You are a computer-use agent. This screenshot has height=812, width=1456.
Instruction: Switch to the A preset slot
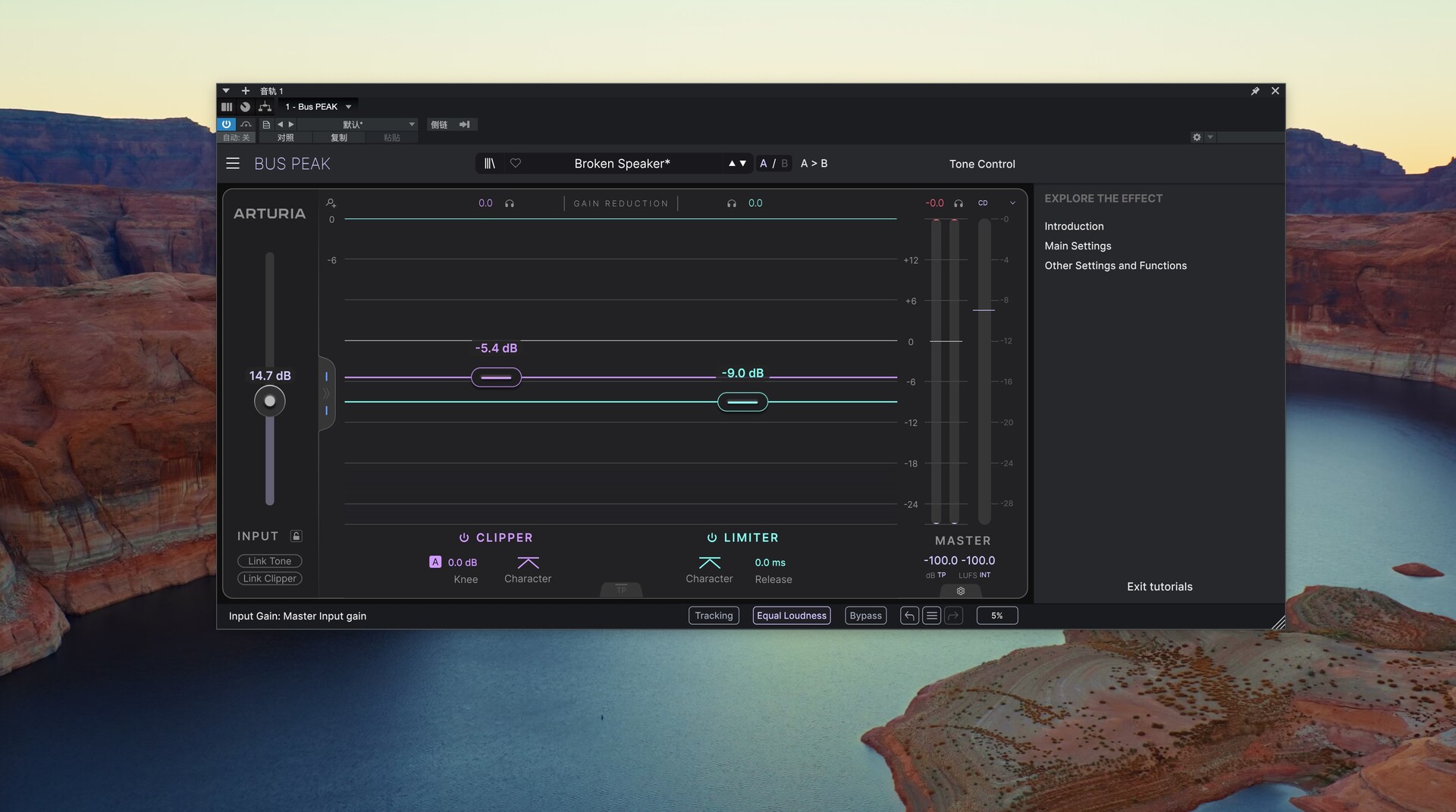pyautogui.click(x=764, y=163)
